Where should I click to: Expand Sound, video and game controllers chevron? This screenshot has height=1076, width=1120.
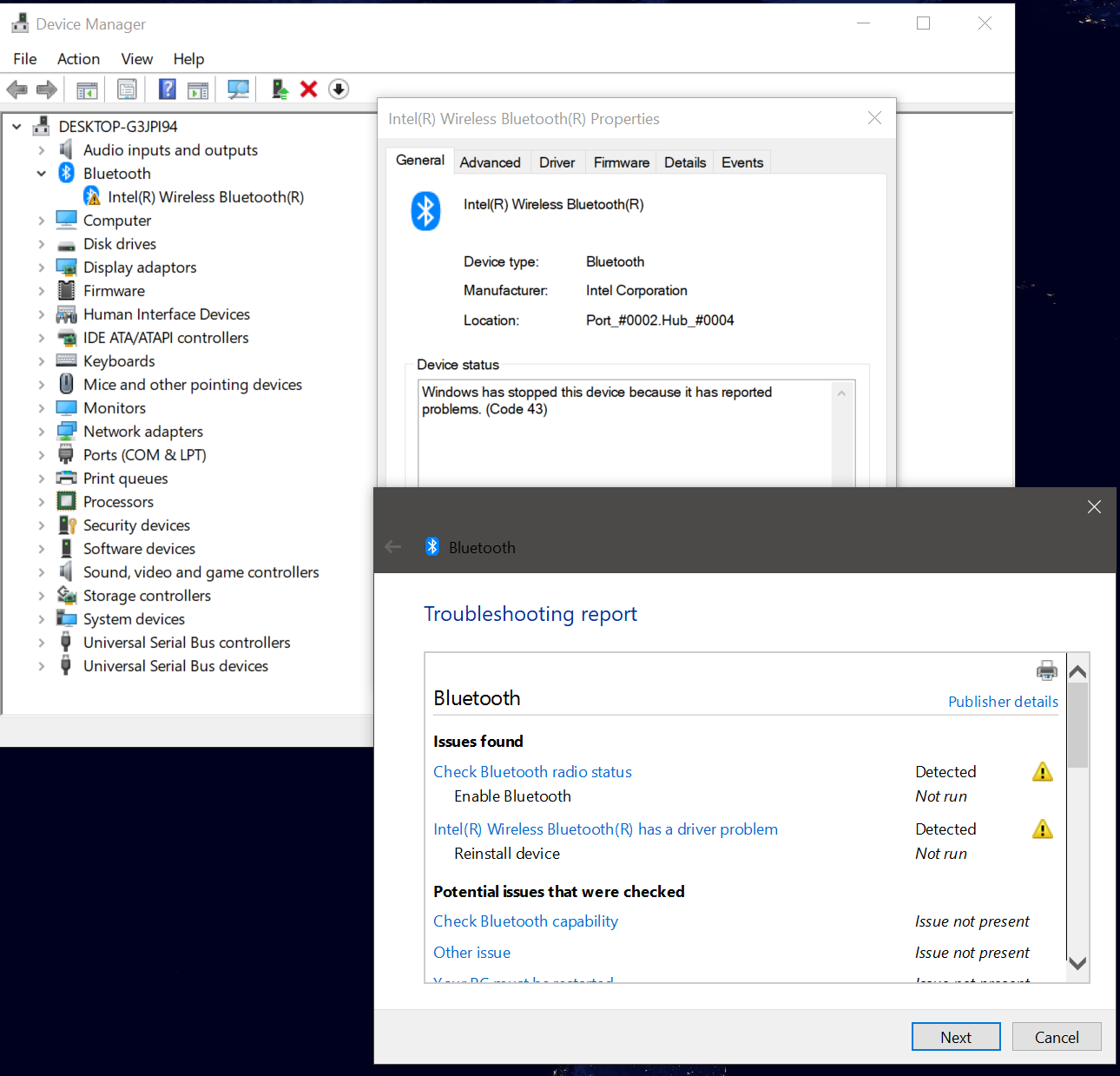pyautogui.click(x=41, y=572)
